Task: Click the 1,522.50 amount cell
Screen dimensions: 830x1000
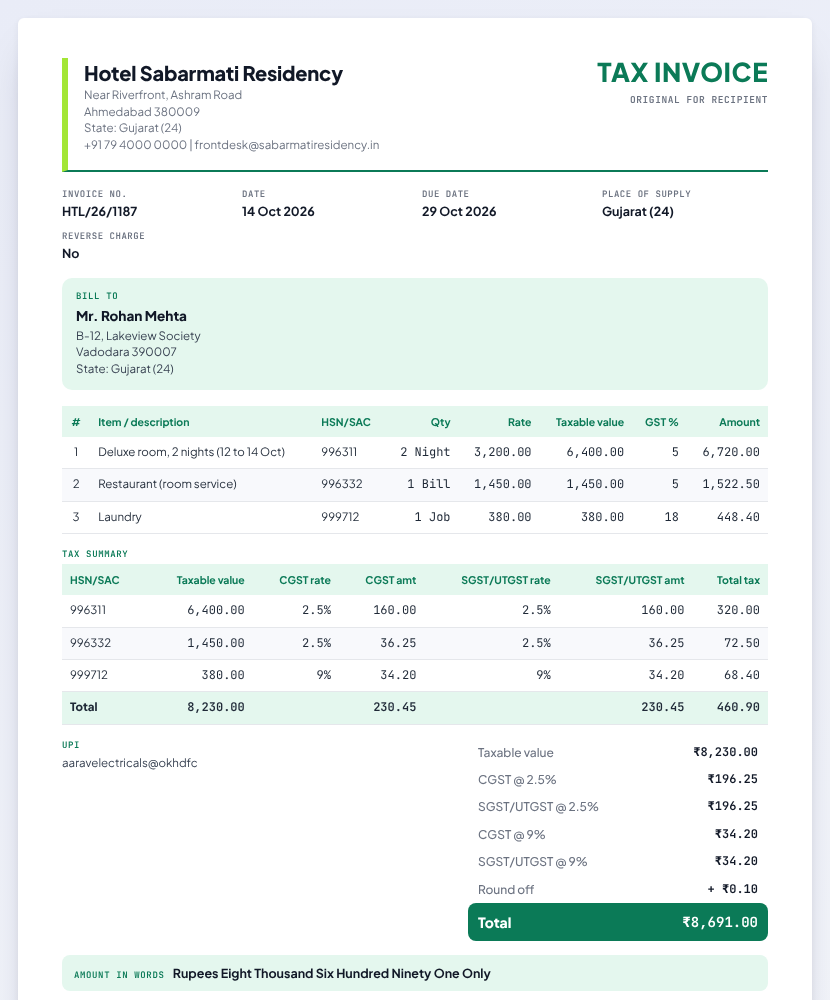Action: (731, 484)
